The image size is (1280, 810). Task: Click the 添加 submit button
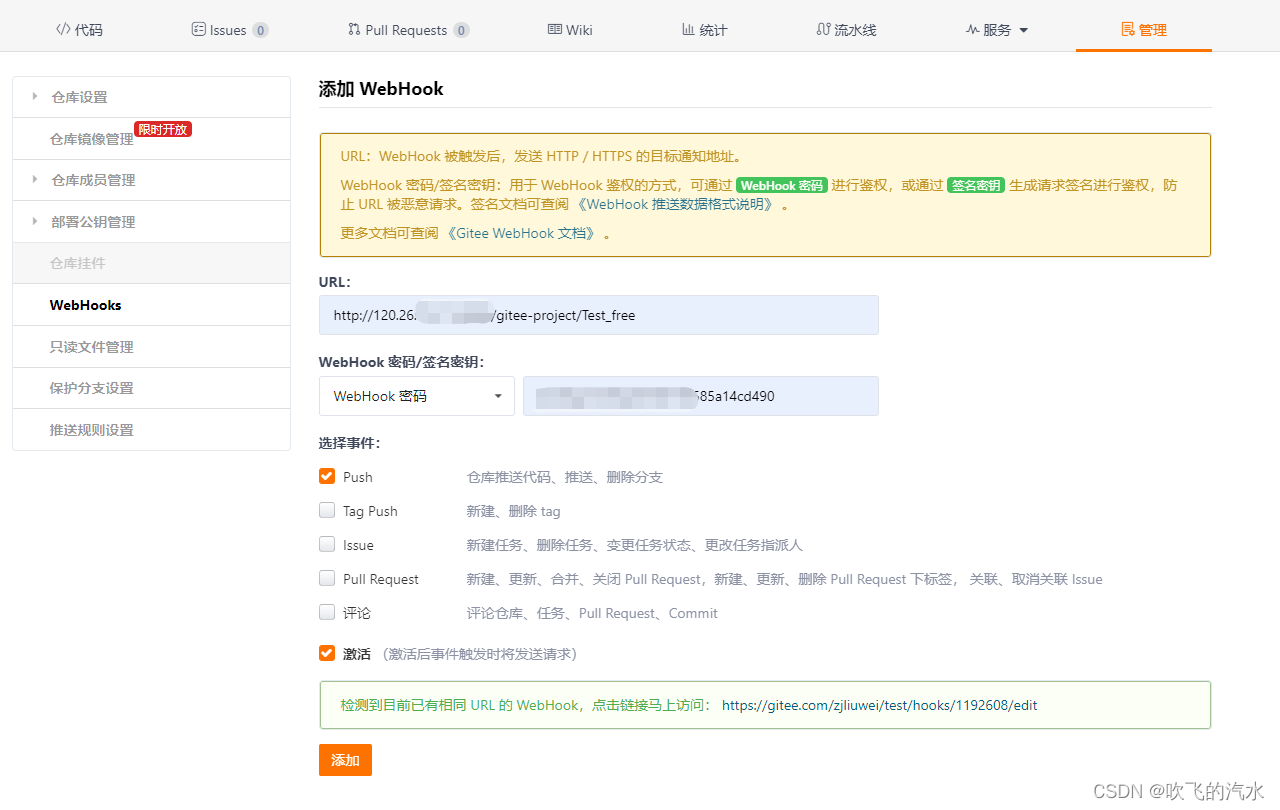point(345,760)
